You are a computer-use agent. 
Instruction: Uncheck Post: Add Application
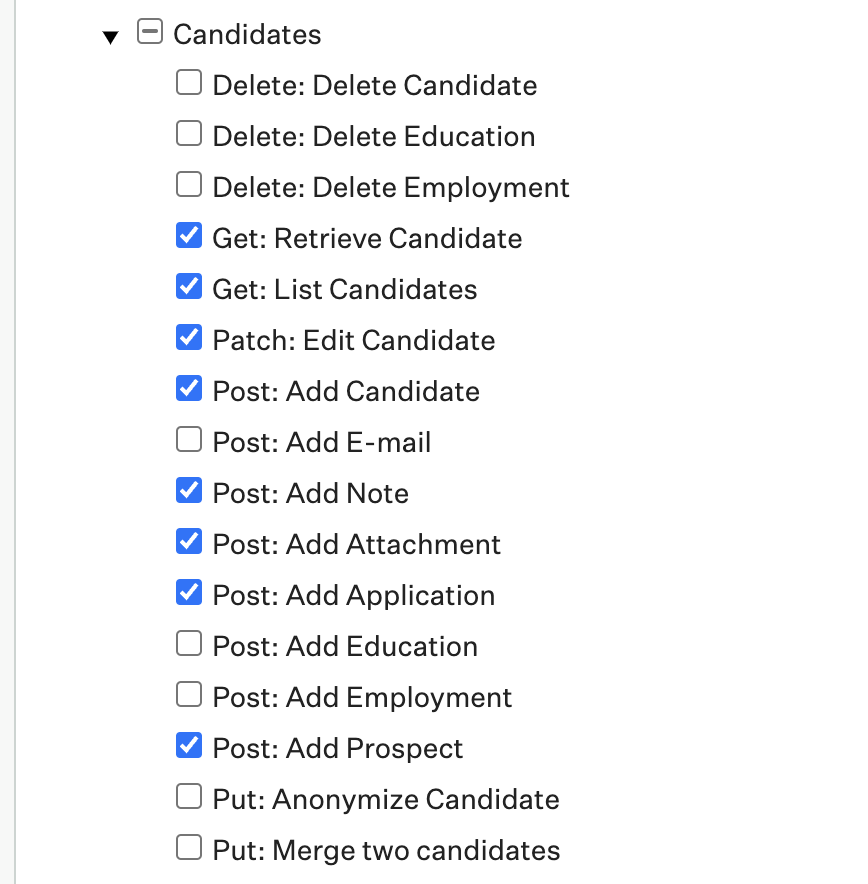188,593
